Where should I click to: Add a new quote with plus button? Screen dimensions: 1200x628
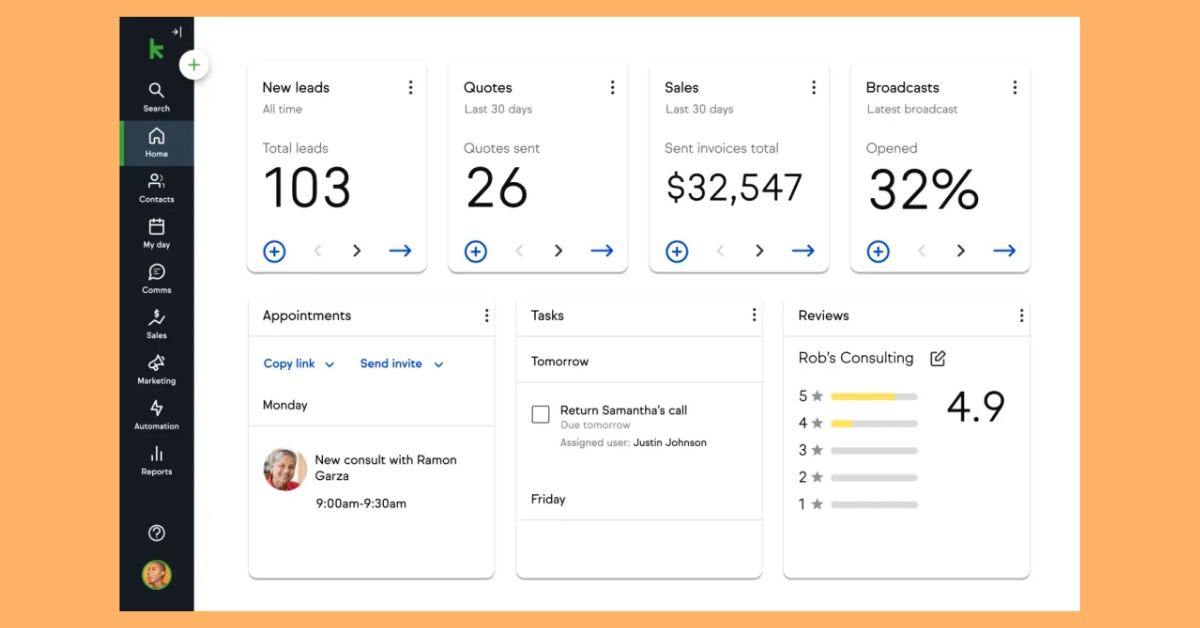click(476, 252)
